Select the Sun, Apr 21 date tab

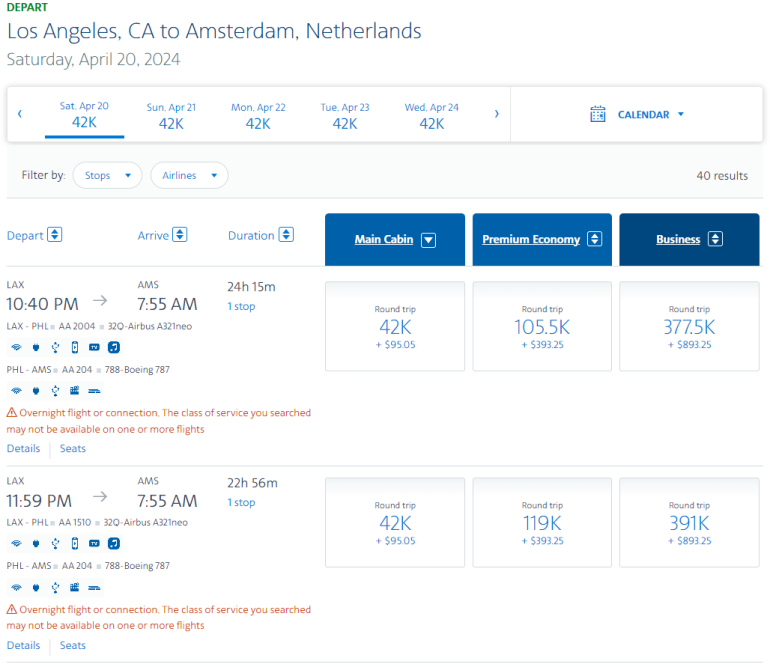(x=171, y=116)
